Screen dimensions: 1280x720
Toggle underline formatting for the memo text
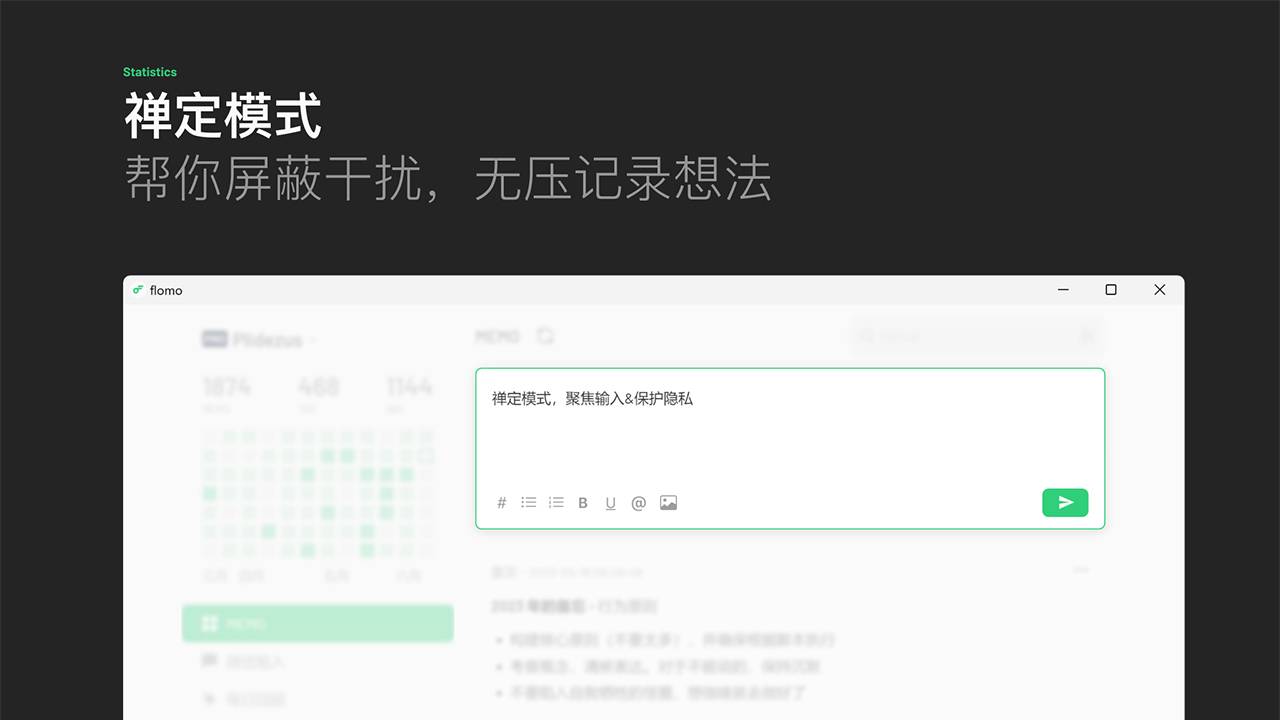(611, 502)
